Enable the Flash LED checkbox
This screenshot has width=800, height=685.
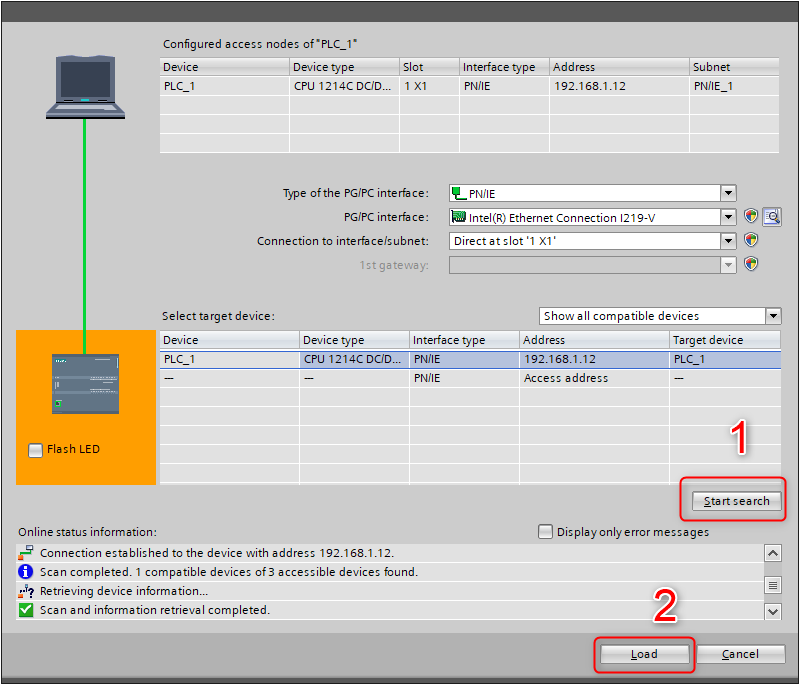[36, 450]
